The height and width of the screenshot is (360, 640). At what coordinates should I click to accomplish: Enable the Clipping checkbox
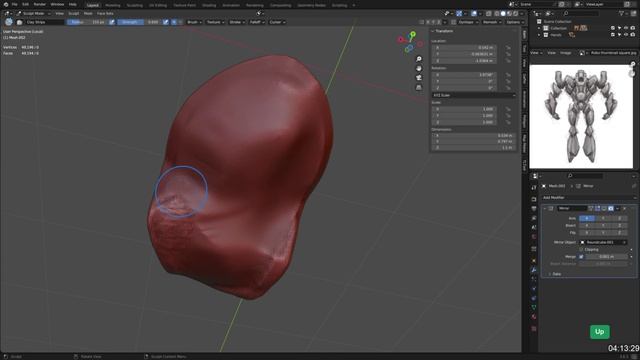point(581,249)
